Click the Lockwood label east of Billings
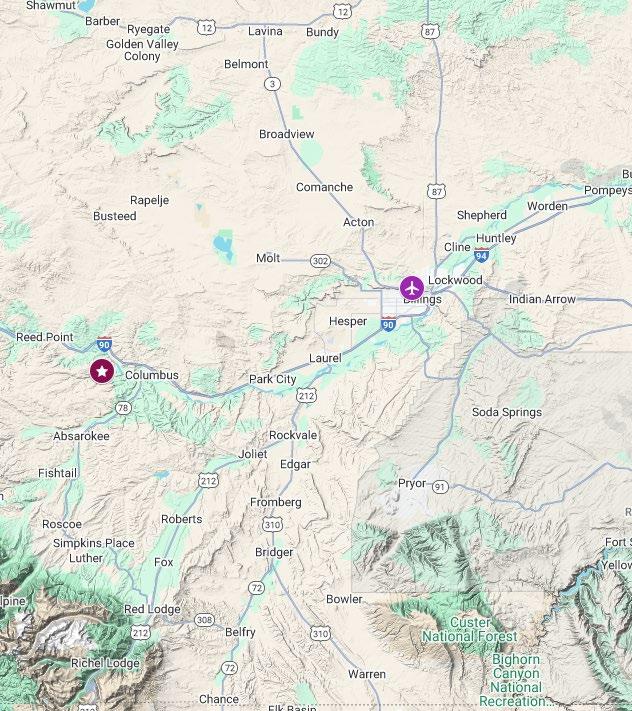The width and height of the screenshot is (632, 711). pyautogui.click(x=455, y=280)
